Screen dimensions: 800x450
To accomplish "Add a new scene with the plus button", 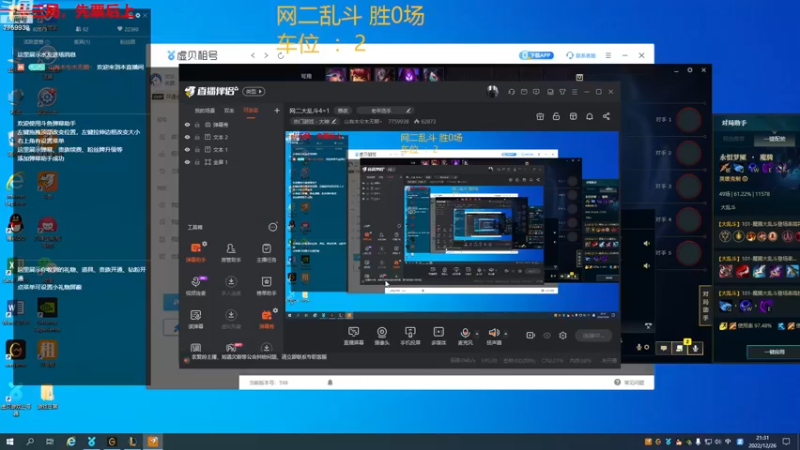I will (x=277, y=110).
